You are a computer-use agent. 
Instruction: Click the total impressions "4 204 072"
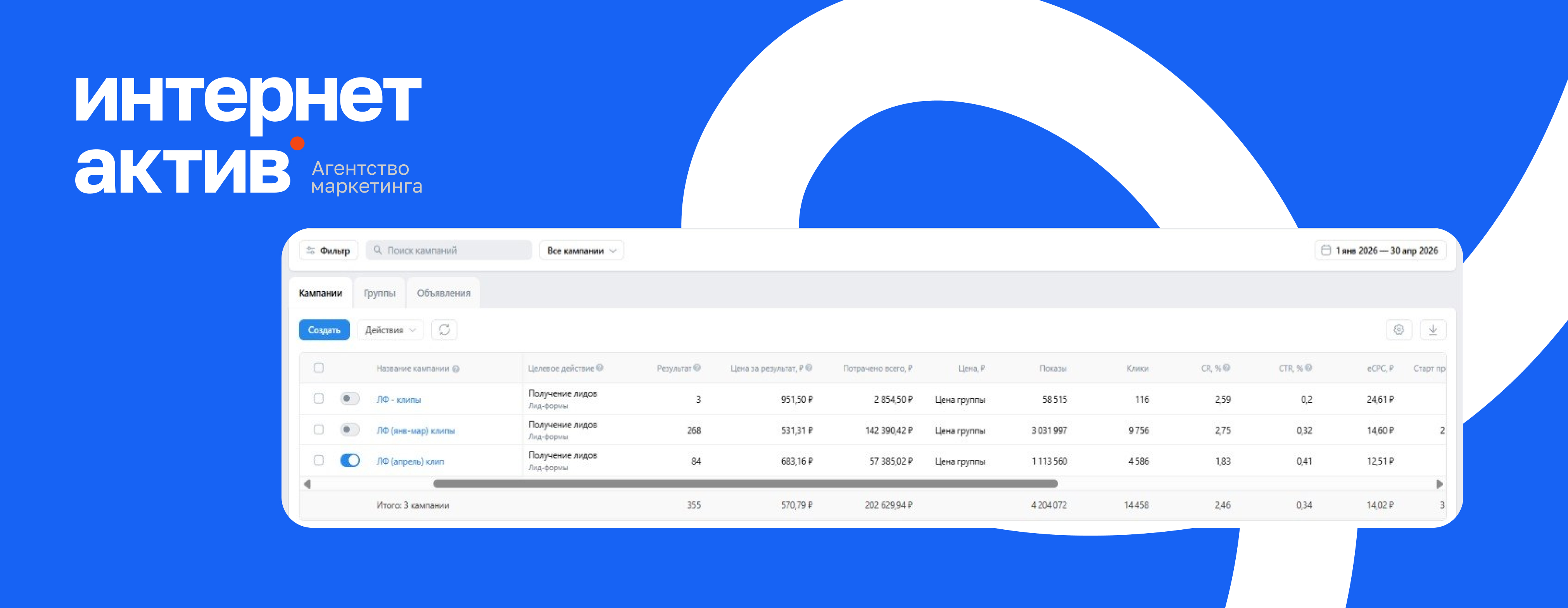[x=1049, y=505]
